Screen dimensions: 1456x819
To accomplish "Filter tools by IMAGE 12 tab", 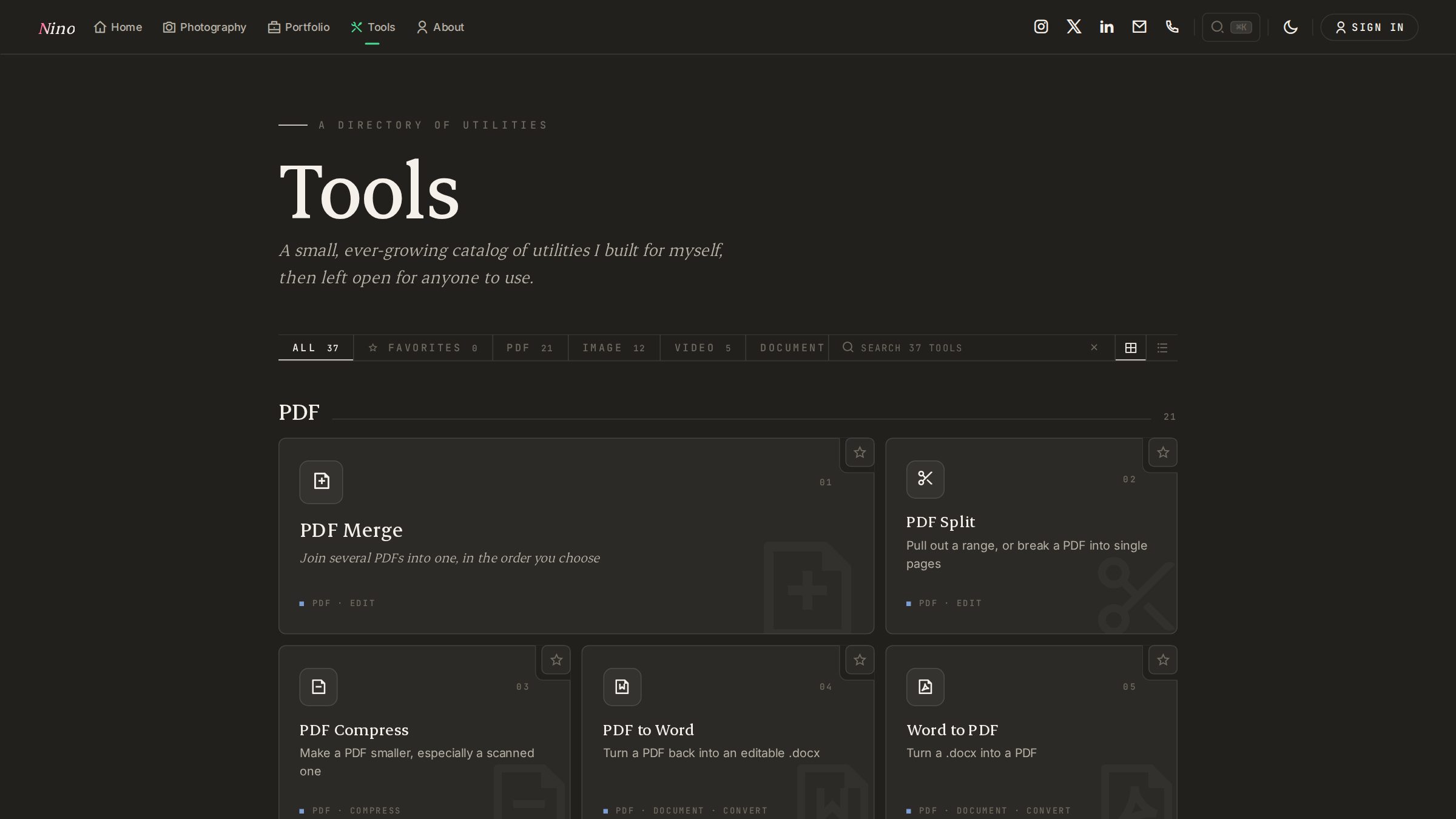I will click(614, 348).
